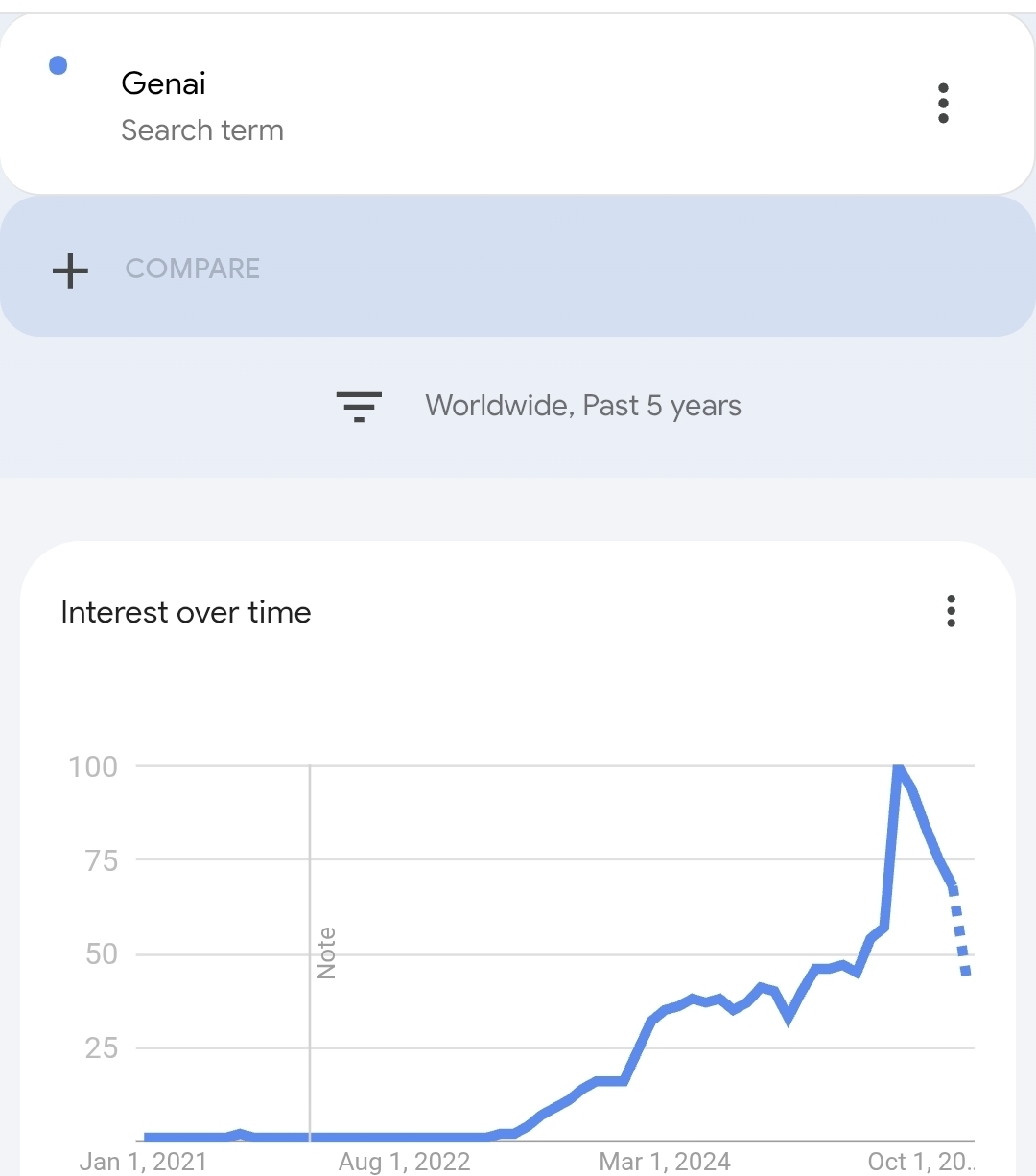This screenshot has height=1176, width=1036.
Task: Tap the truncated Oct 1 date label
Action: pyautogui.click(x=919, y=1162)
